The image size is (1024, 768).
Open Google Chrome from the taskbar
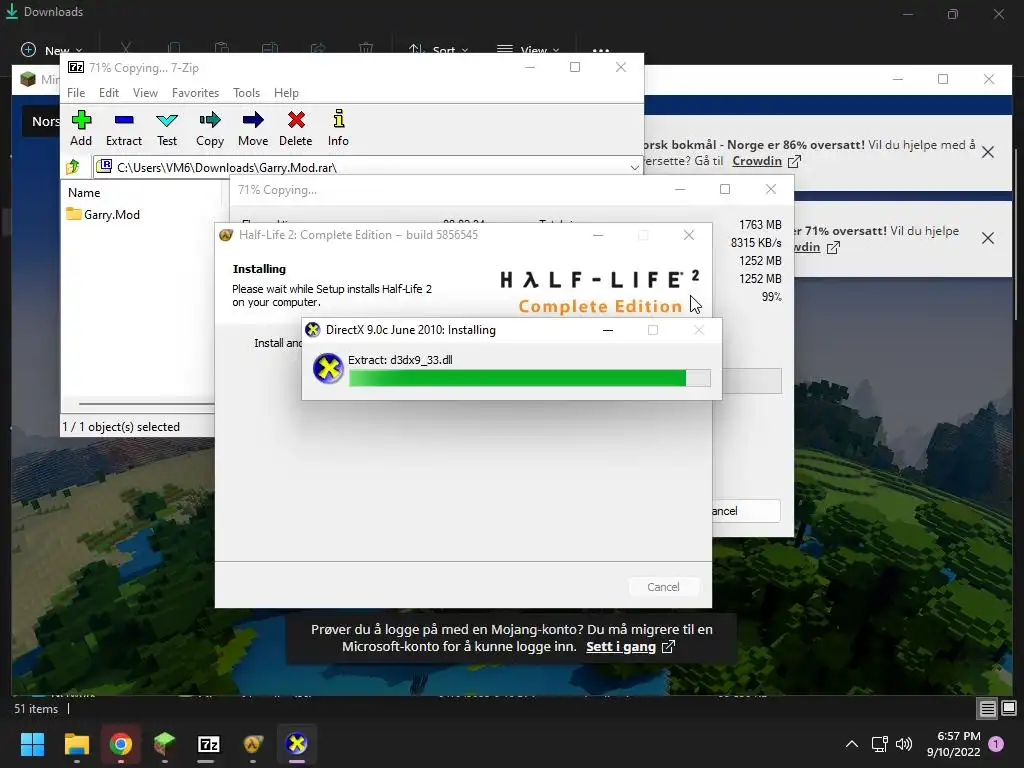121,744
